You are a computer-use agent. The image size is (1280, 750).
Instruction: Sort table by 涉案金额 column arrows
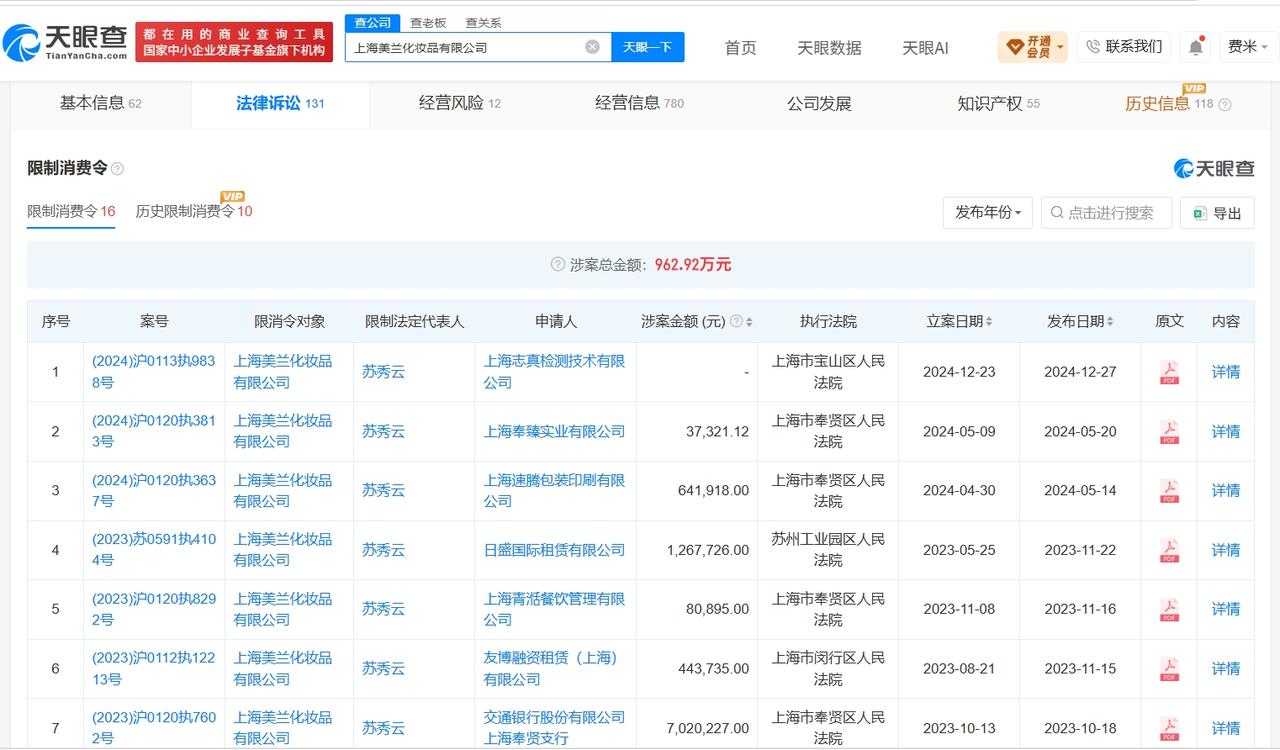coord(750,322)
